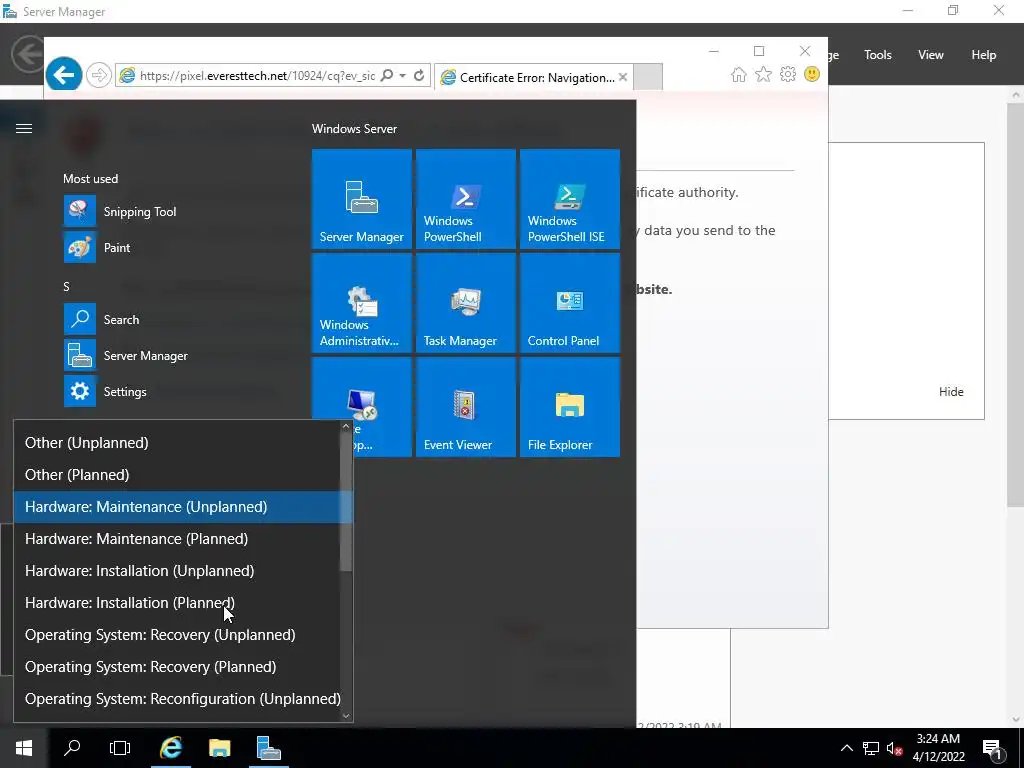This screenshot has width=1024, height=768.
Task: Open File Explorer from the taskbar
Action: (x=219, y=748)
